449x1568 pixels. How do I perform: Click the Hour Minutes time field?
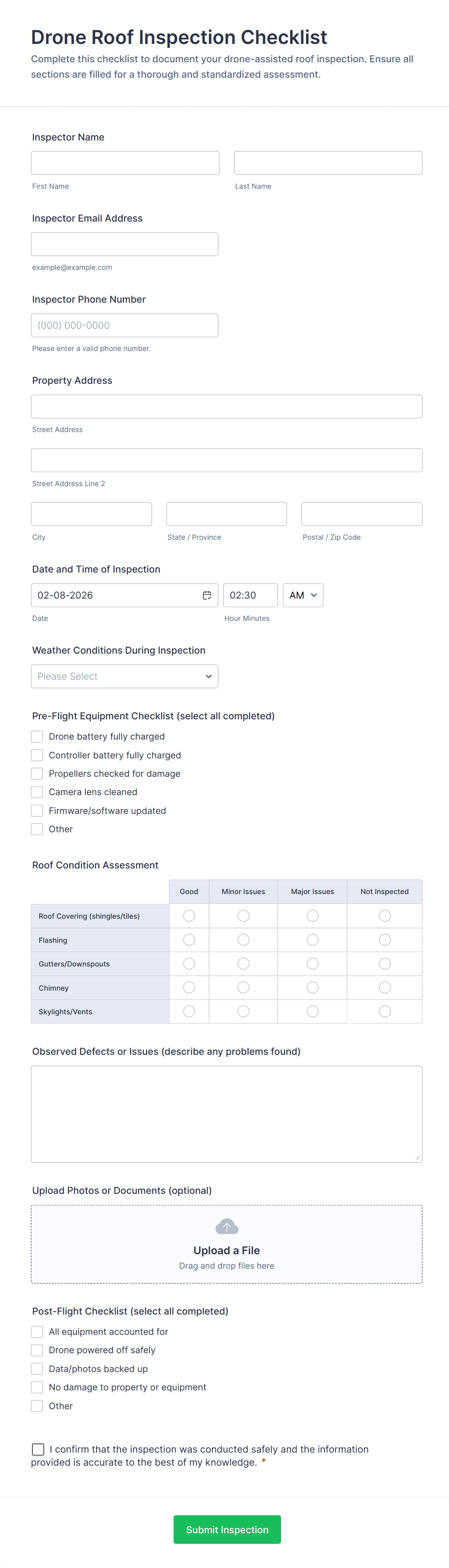[x=250, y=595]
